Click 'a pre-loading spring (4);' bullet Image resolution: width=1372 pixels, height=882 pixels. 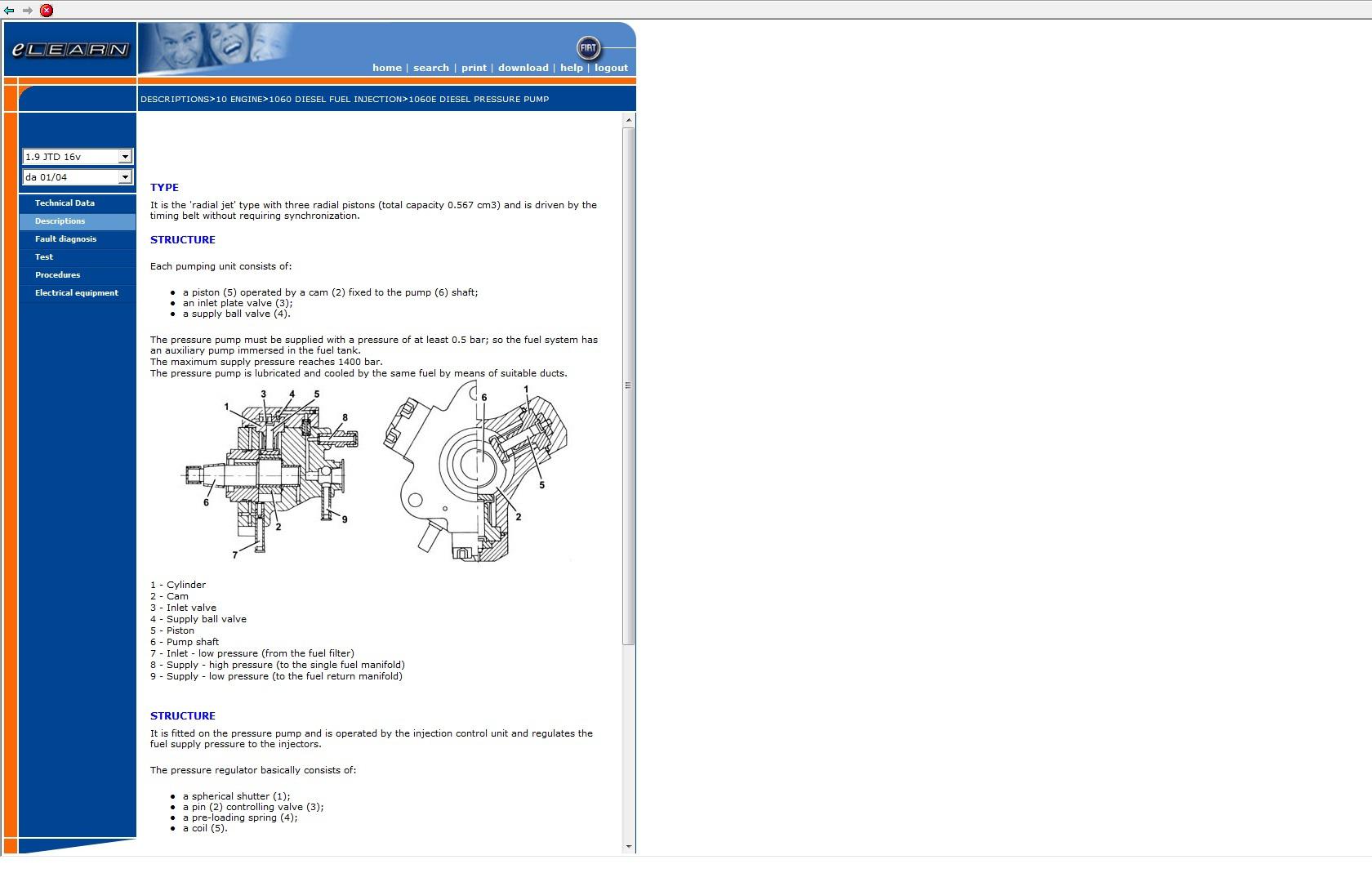tap(240, 817)
